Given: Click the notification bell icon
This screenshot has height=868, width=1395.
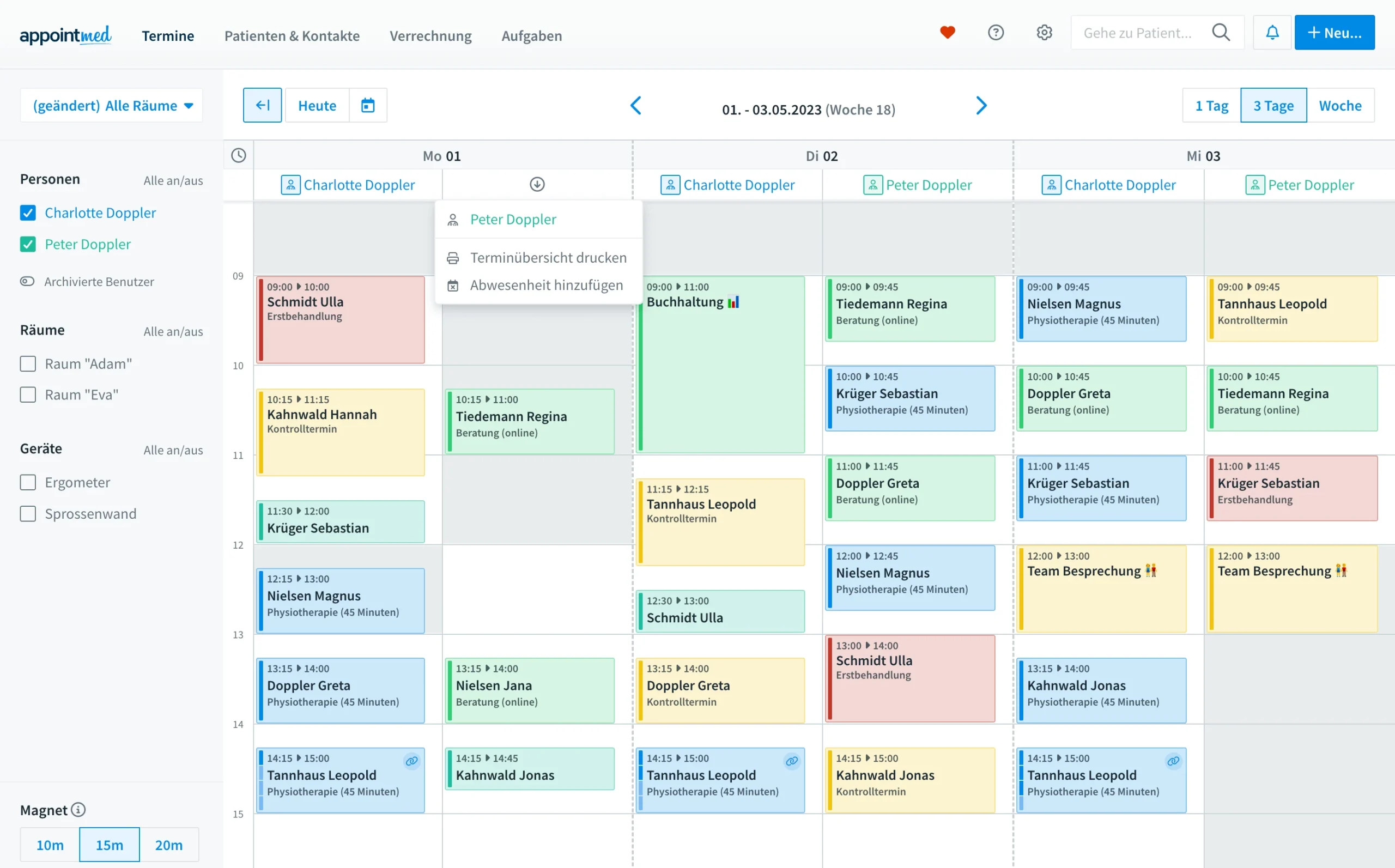Looking at the screenshot, I should pos(1272,33).
